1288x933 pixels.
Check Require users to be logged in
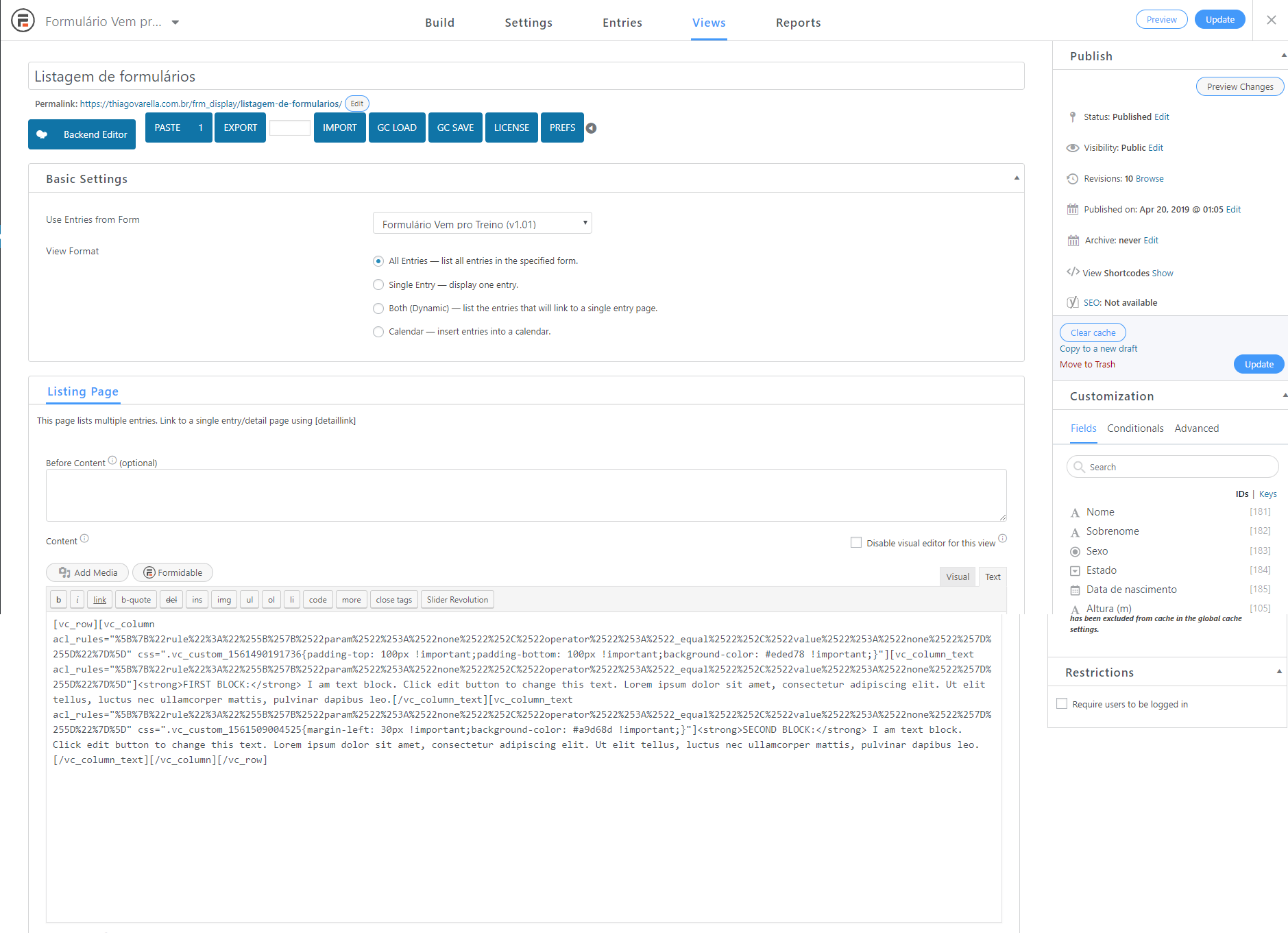(1062, 703)
